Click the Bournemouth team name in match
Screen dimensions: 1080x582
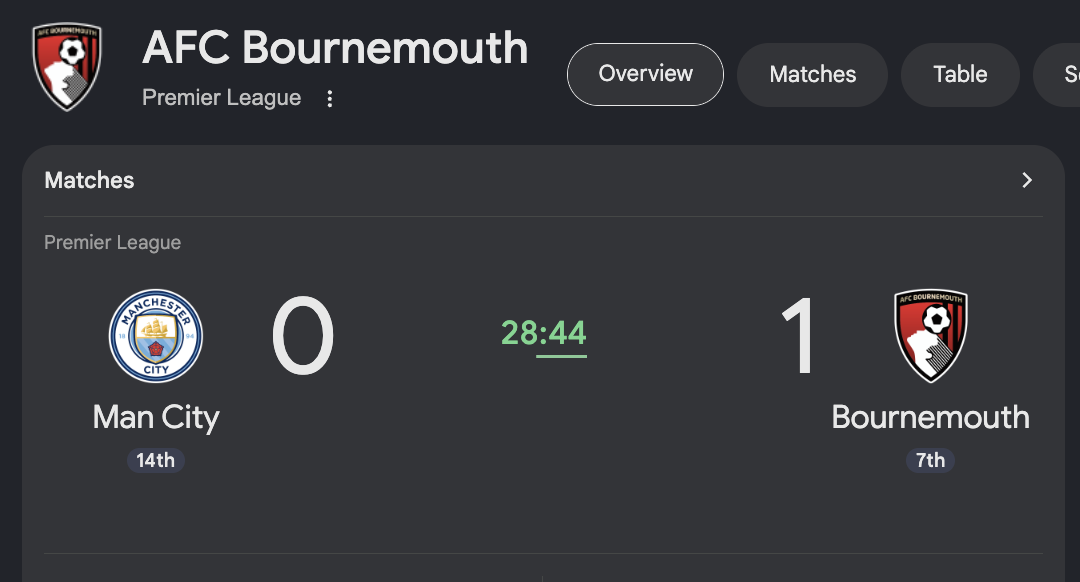931,417
